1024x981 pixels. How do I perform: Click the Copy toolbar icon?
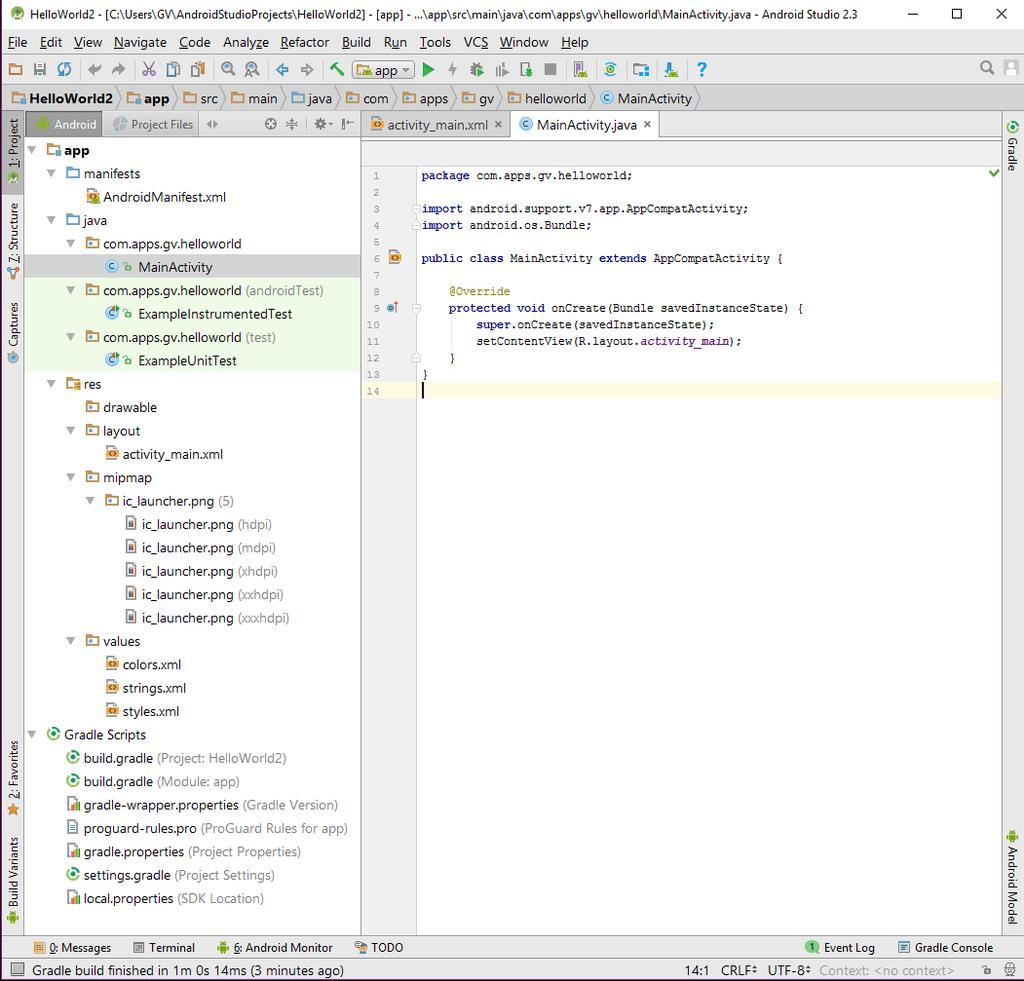[x=173, y=69]
